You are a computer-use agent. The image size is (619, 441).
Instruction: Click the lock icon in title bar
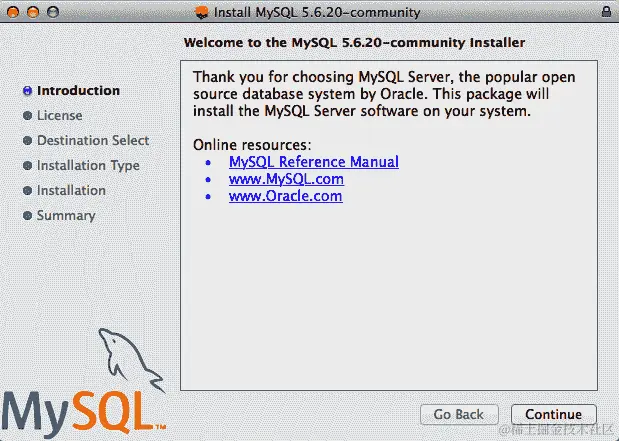click(606, 11)
